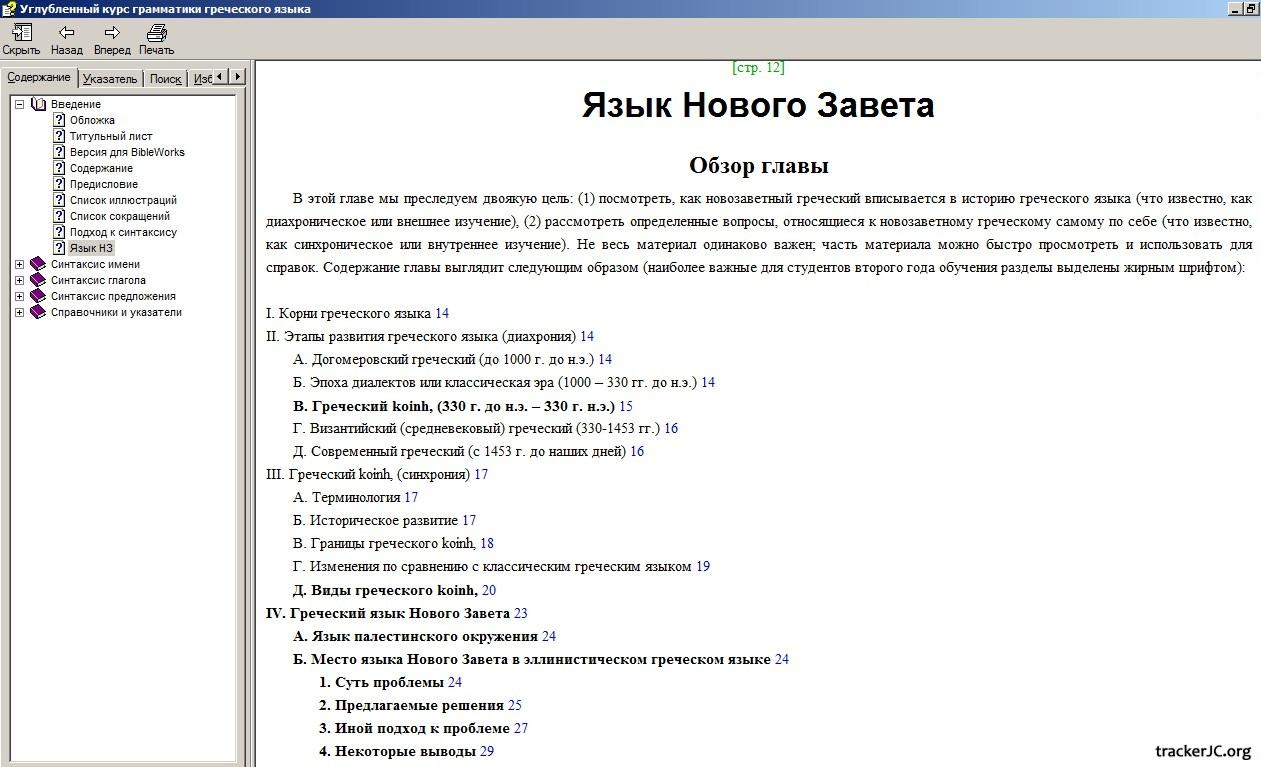Switch to the Указатель tab
1261x767 pixels.
tap(109, 79)
